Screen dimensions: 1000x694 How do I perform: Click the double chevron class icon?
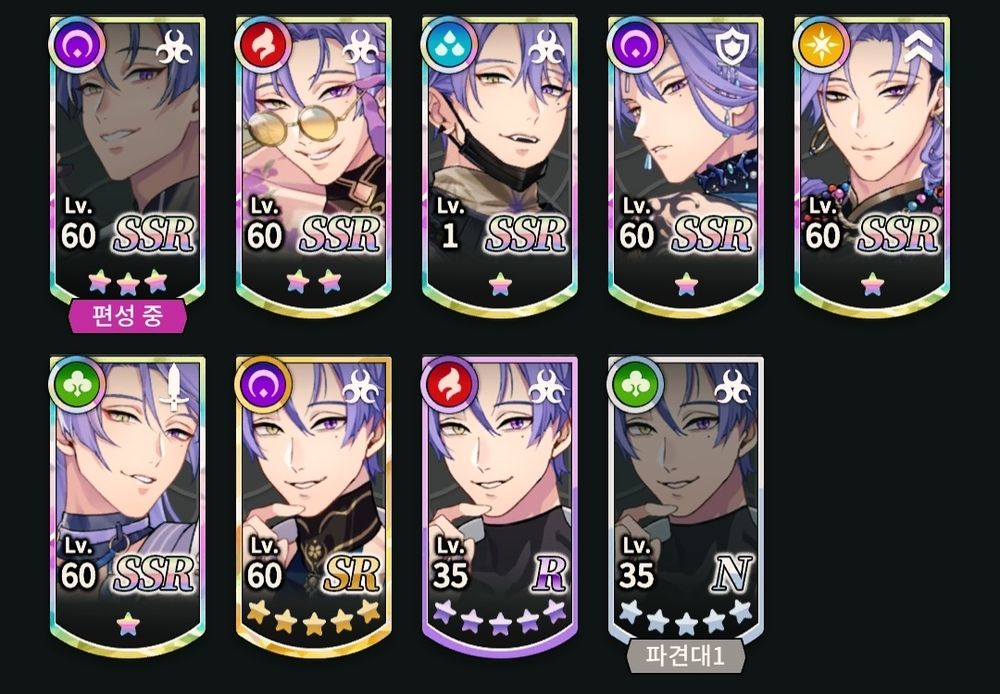[x=918, y=48]
